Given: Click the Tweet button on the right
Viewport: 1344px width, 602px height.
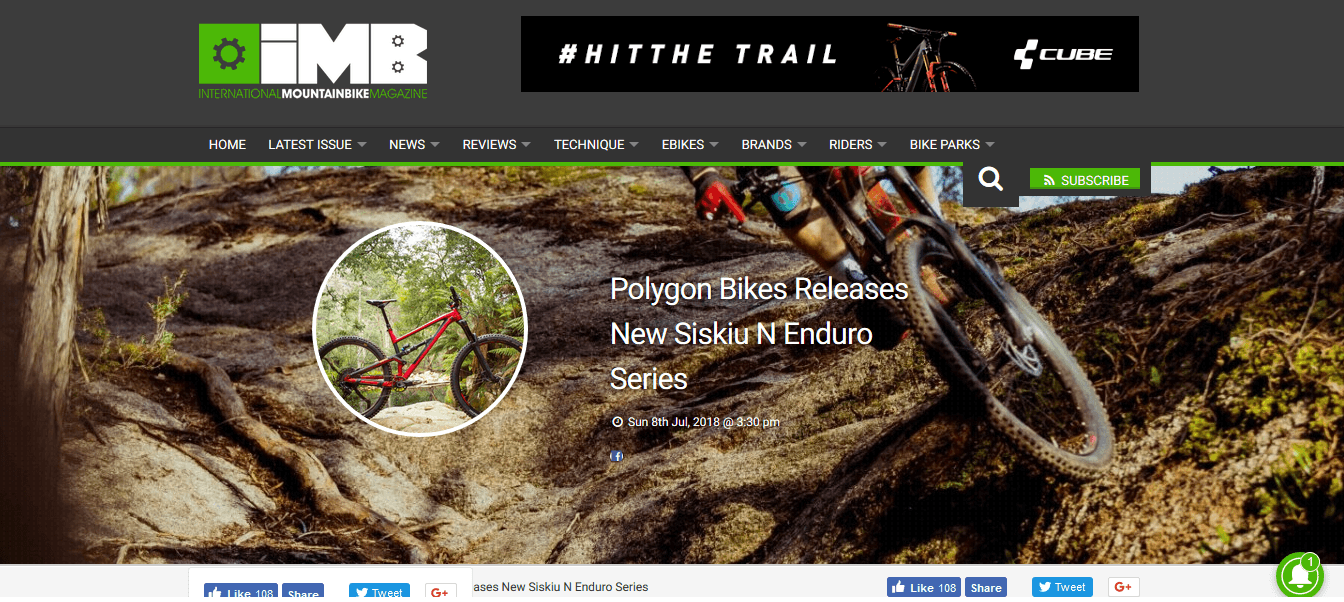Looking at the screenshot, I should pos(1062,587).
